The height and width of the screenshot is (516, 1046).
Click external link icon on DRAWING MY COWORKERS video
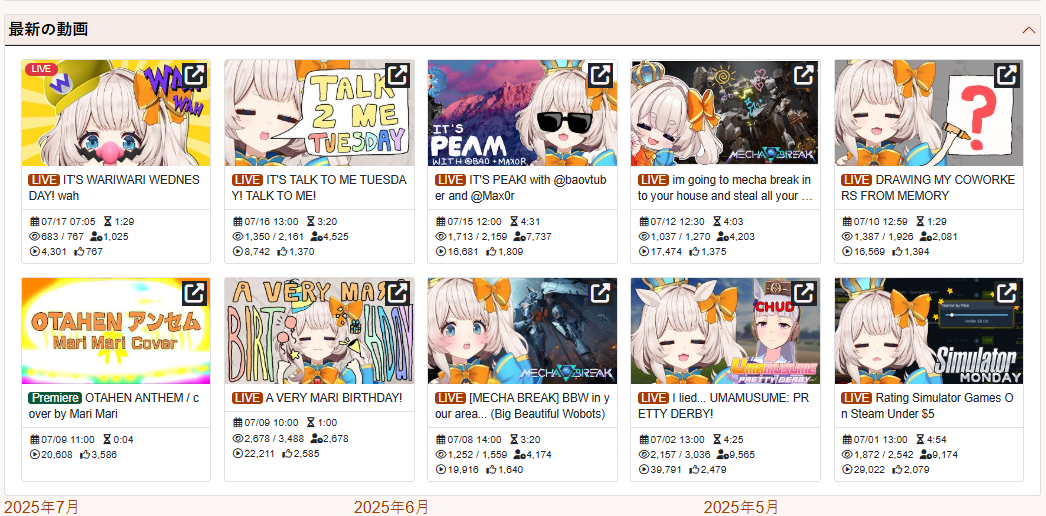1007,75
